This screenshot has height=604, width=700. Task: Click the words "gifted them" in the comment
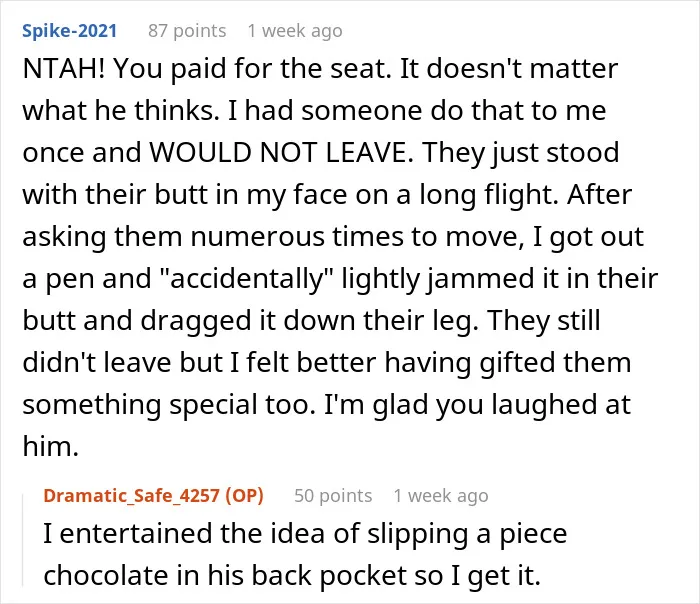coord(555,362)
